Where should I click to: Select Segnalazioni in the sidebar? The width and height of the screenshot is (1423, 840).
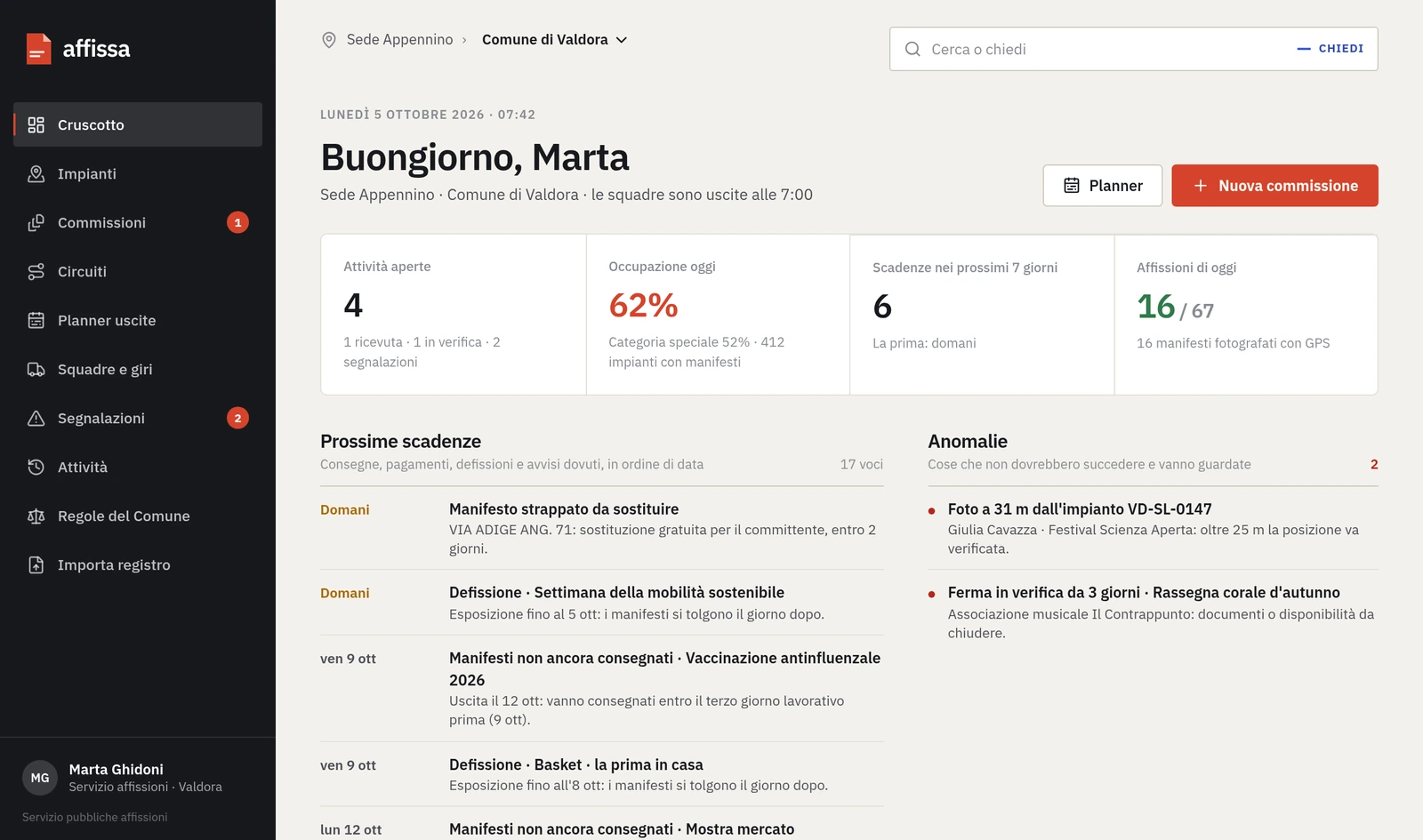point(138,418)
